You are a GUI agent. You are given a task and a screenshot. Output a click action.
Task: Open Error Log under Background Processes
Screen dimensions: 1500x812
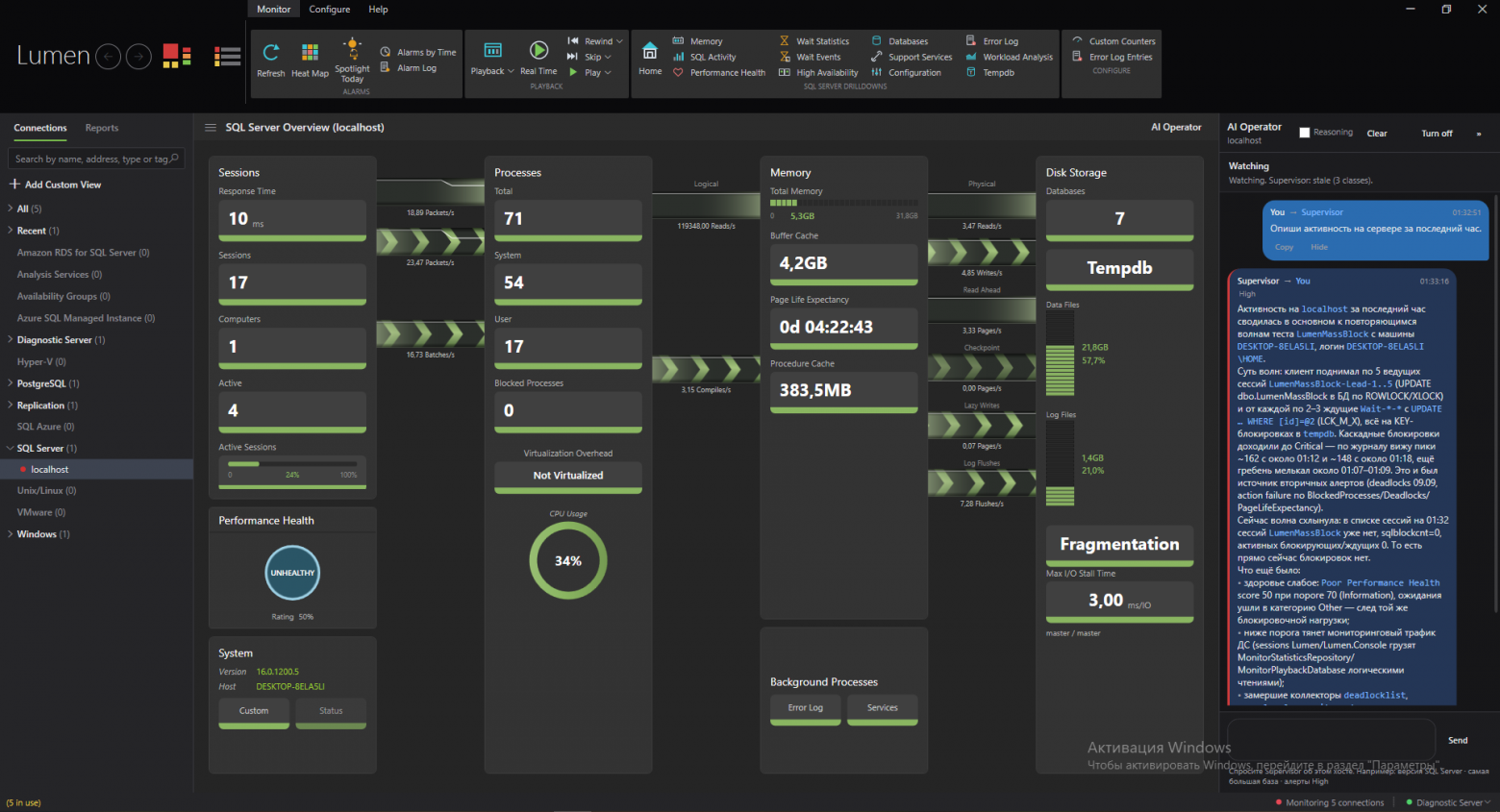click(x=806, y=708)
